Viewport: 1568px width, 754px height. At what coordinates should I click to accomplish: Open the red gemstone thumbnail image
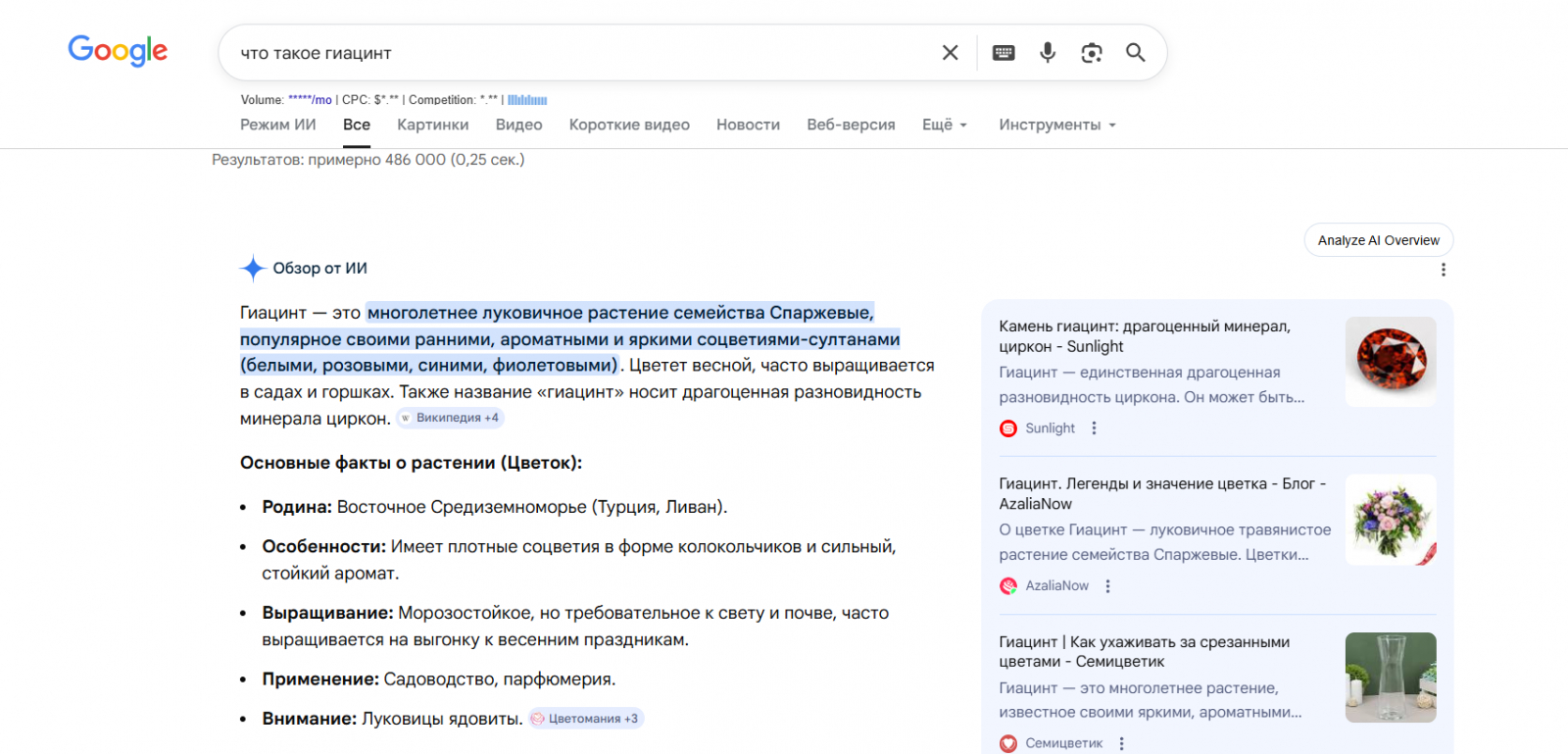click(1390, 361)
